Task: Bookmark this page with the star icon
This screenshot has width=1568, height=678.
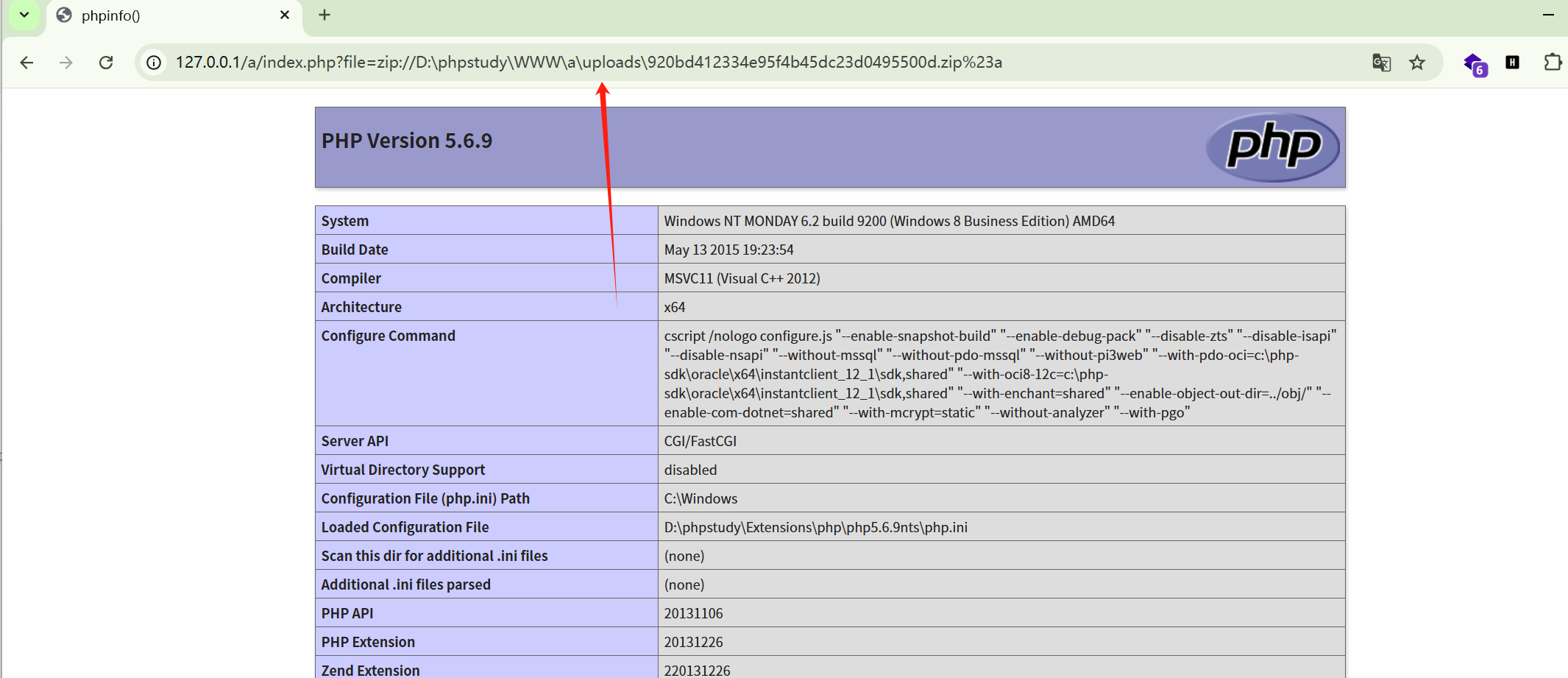Action: point(1417,63)
